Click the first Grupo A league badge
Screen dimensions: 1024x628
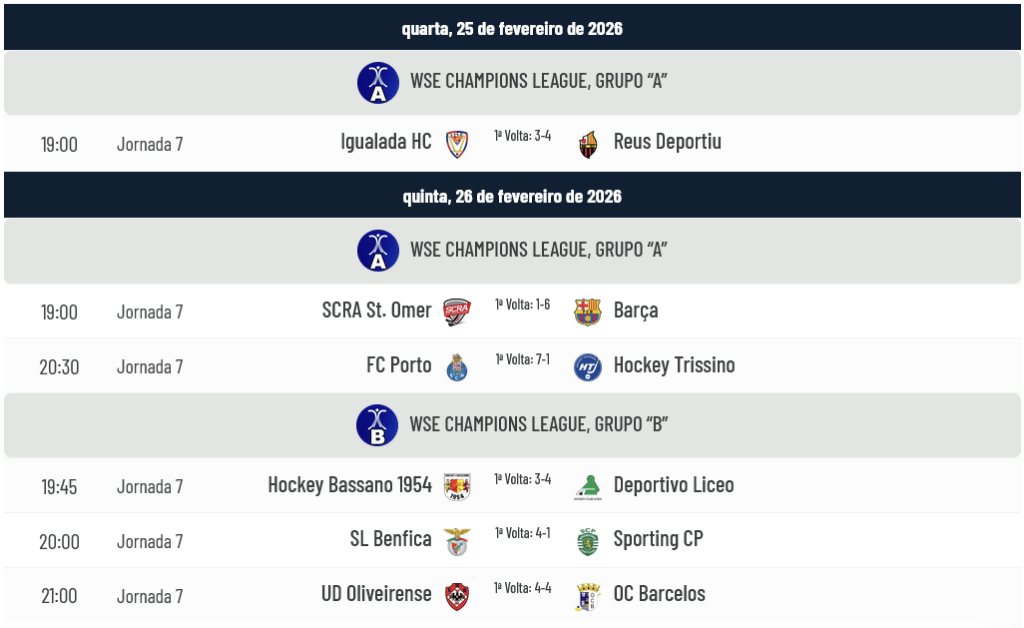click(x=378, y=82)
